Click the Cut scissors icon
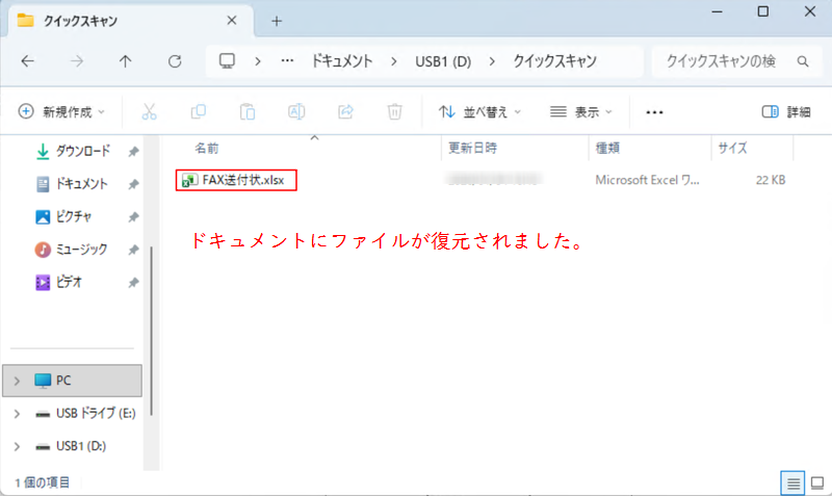 click(x=149, y=112)
